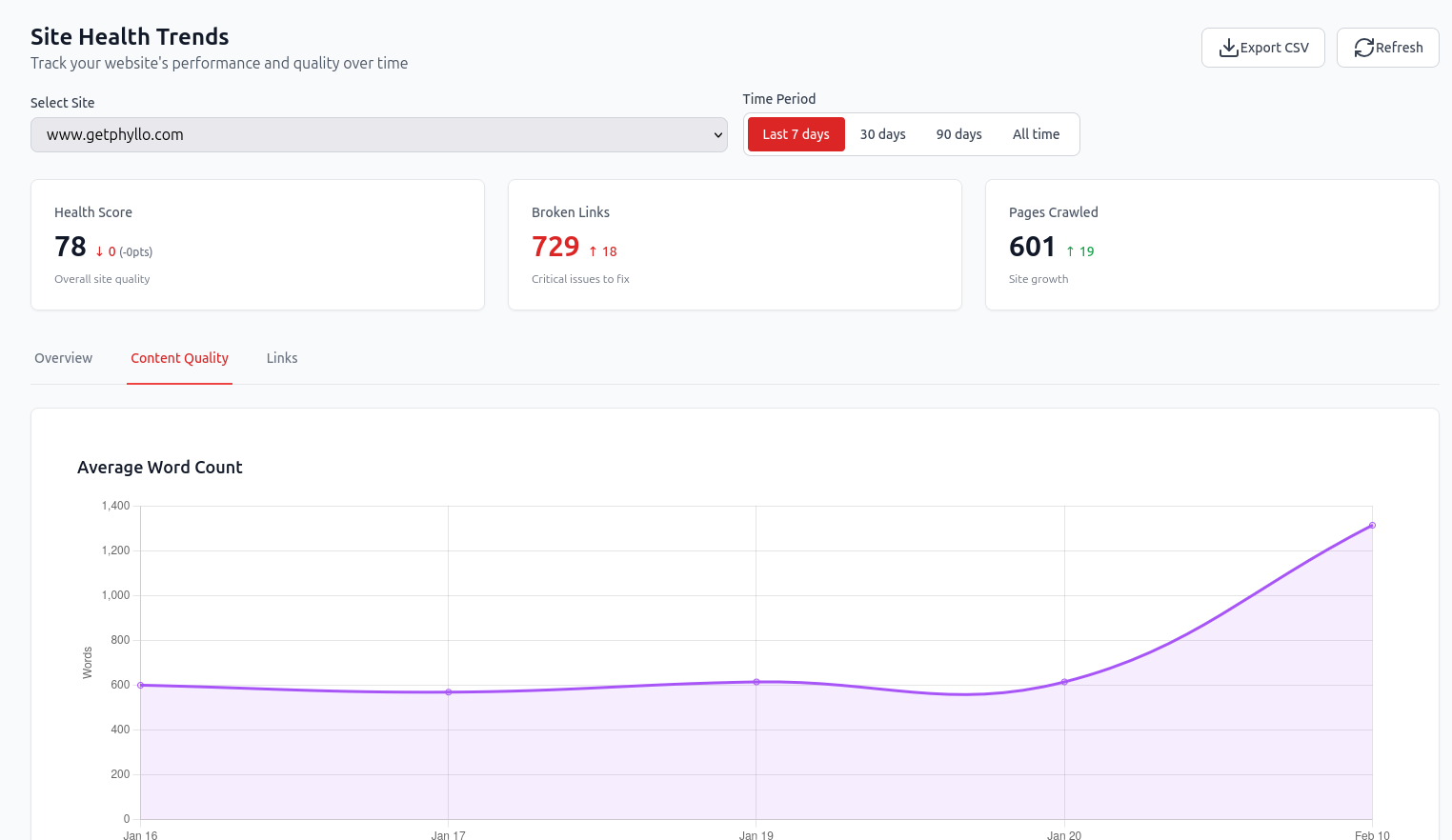Click the data point marker on Feb 10
Viewport: 1452px width, 840px height.
(x=1372, y=525)
